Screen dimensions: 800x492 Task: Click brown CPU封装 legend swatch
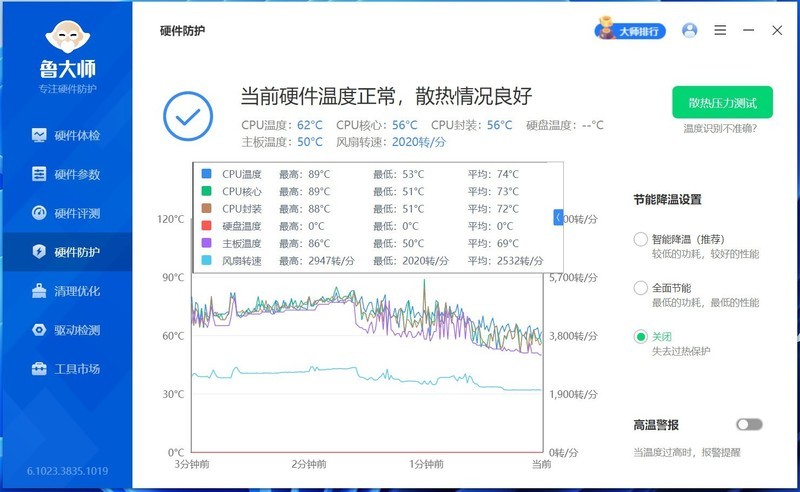tap(206, 208)
